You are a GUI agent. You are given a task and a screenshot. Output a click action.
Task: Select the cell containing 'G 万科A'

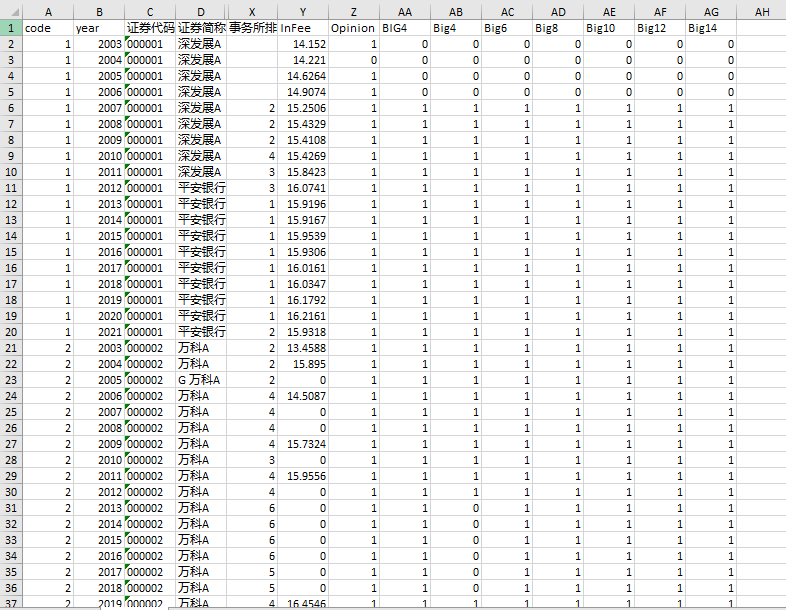pyautogui.click(x=201, y=380)
